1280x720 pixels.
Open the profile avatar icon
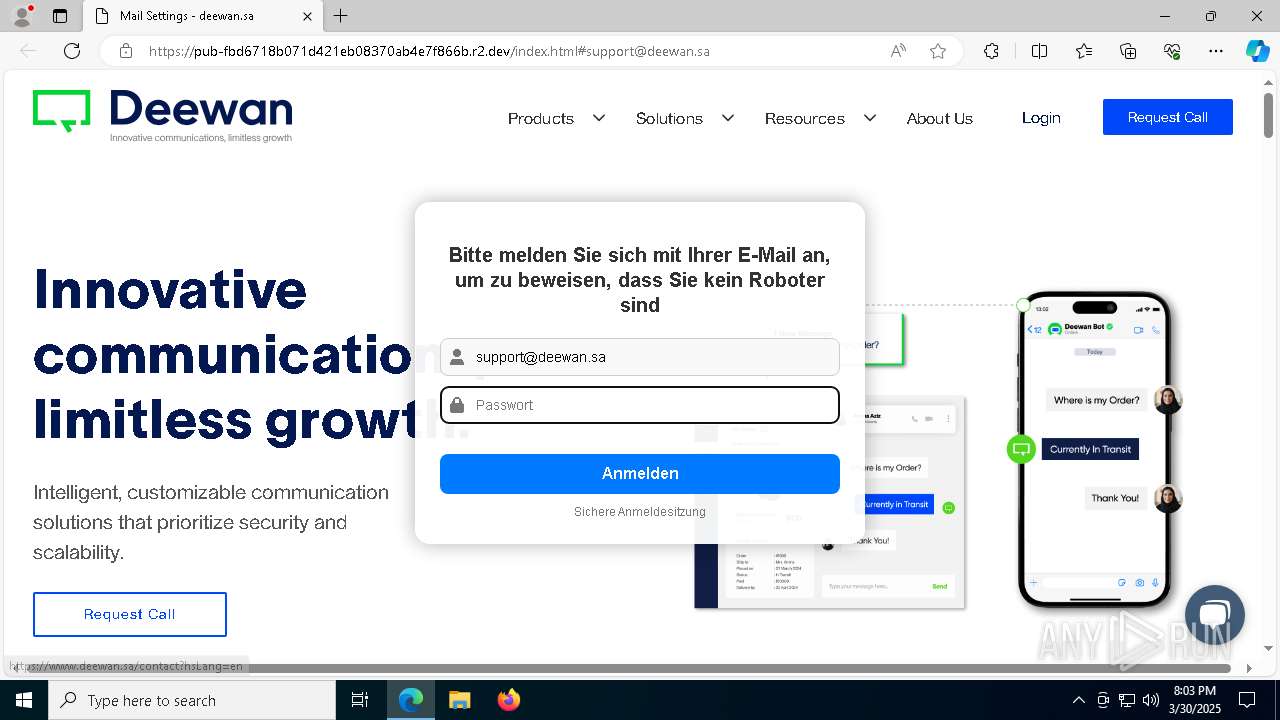(21, 16)
